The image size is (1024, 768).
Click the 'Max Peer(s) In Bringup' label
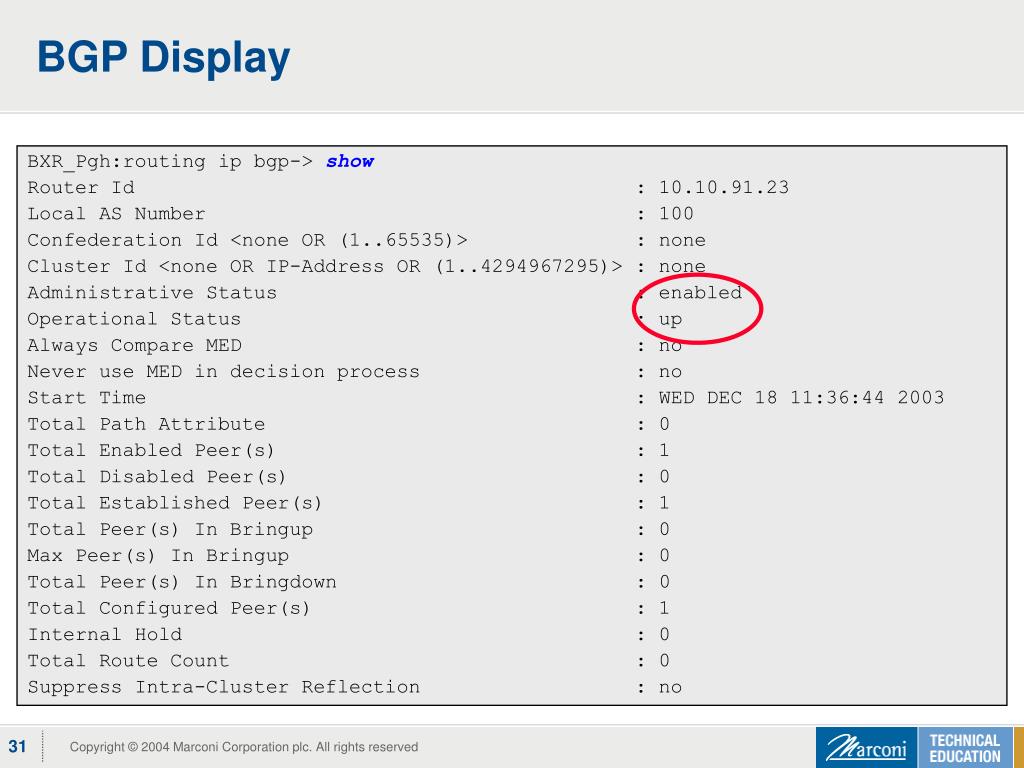click(x=158, y=556)
